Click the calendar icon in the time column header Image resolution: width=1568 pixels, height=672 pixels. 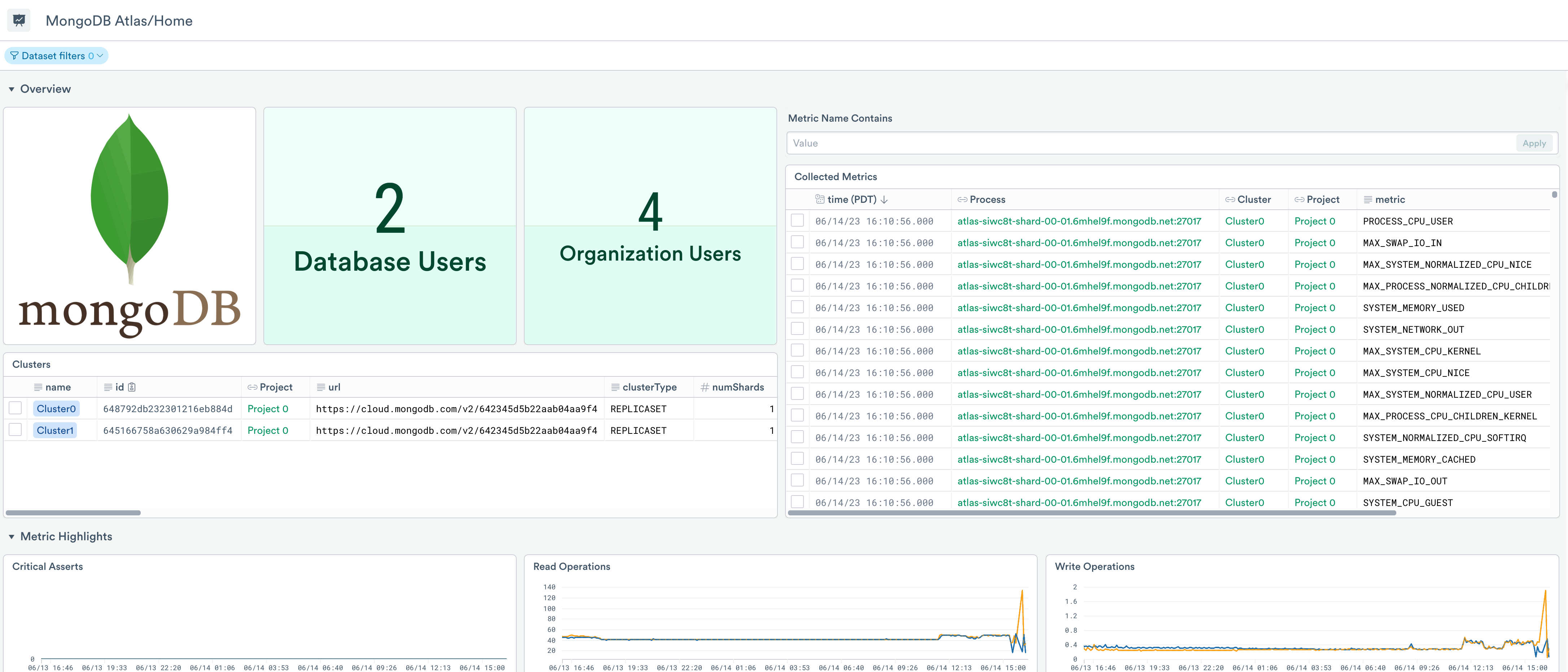820,199
